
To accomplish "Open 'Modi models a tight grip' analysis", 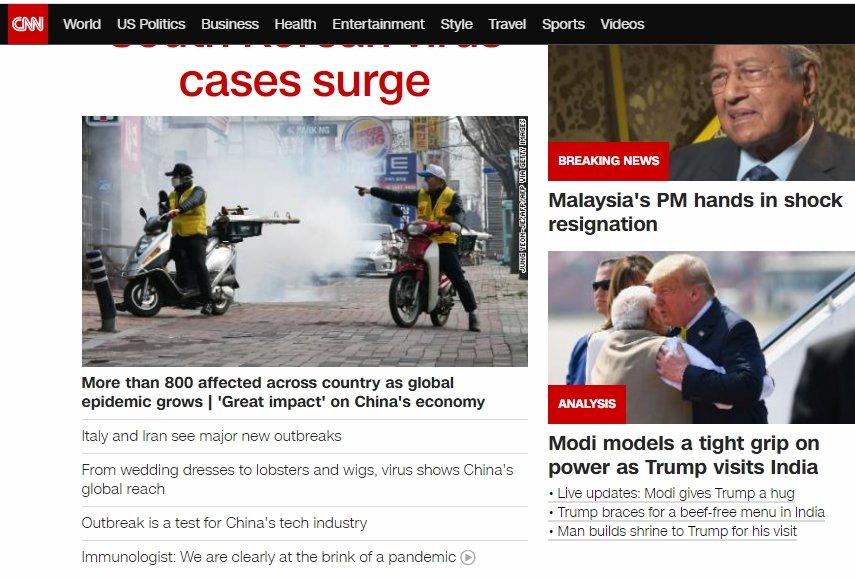I will (x=684, y=455).
